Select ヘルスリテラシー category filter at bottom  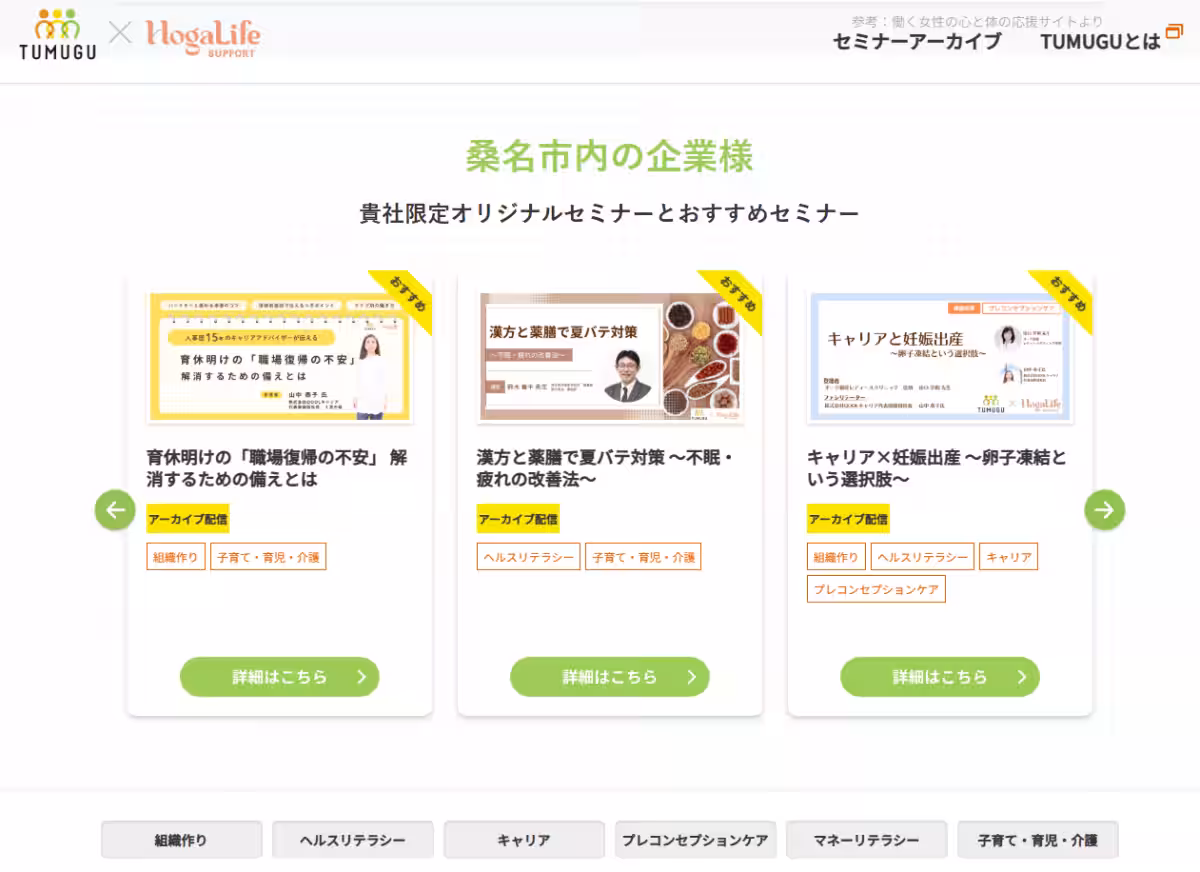point(353,840)
